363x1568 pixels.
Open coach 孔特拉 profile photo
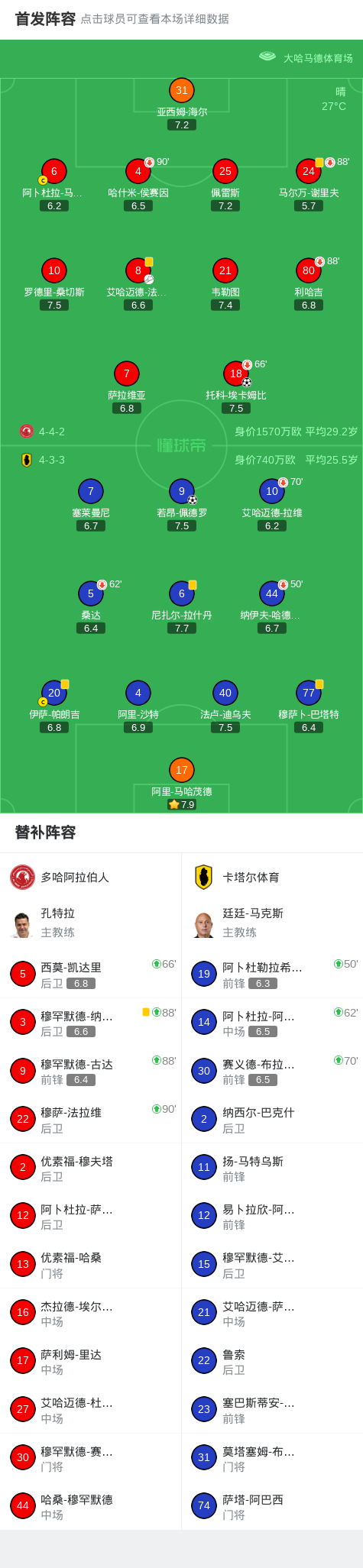22,924
